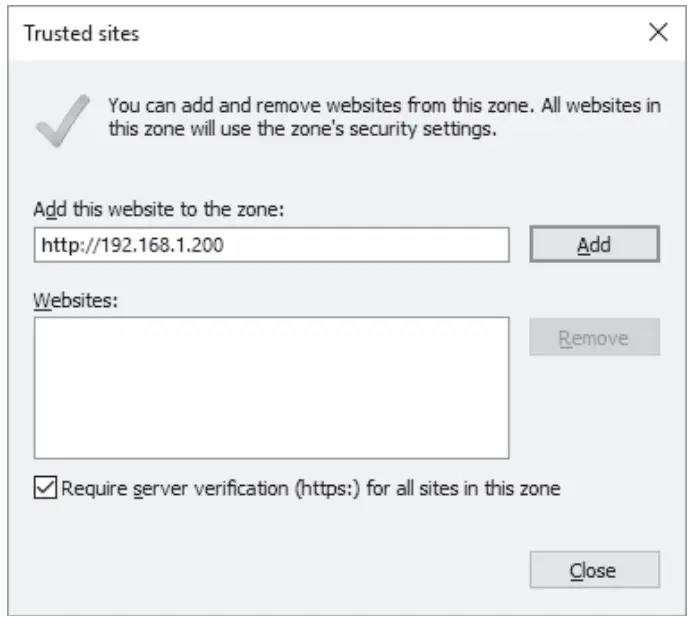695x618 pixels.
Task: Click the Close button at the bottom
Action: tap(594, 570)
